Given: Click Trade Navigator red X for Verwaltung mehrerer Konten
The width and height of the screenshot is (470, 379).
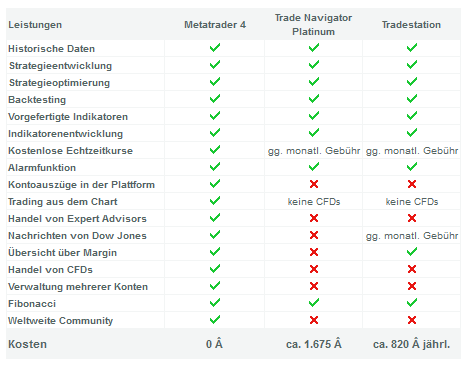Looking at the screenshot, I should coord(314,286).
